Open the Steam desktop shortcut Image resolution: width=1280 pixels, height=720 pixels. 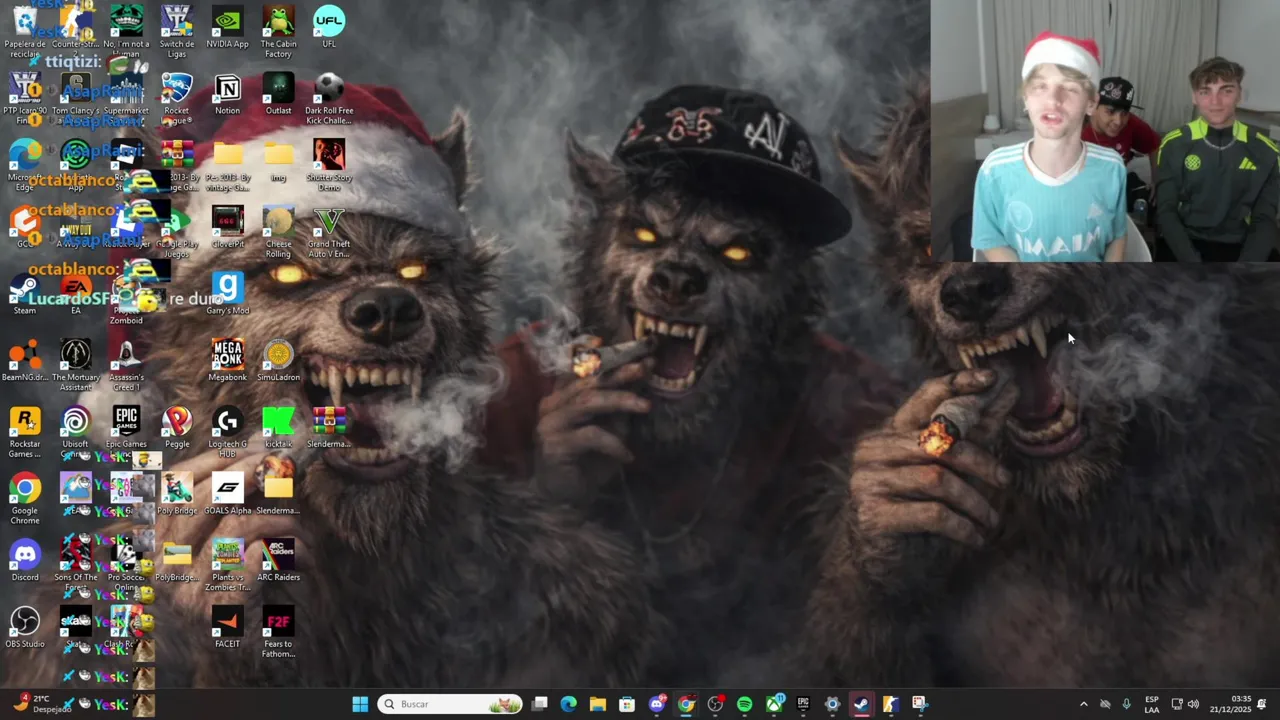click(25, 294)
